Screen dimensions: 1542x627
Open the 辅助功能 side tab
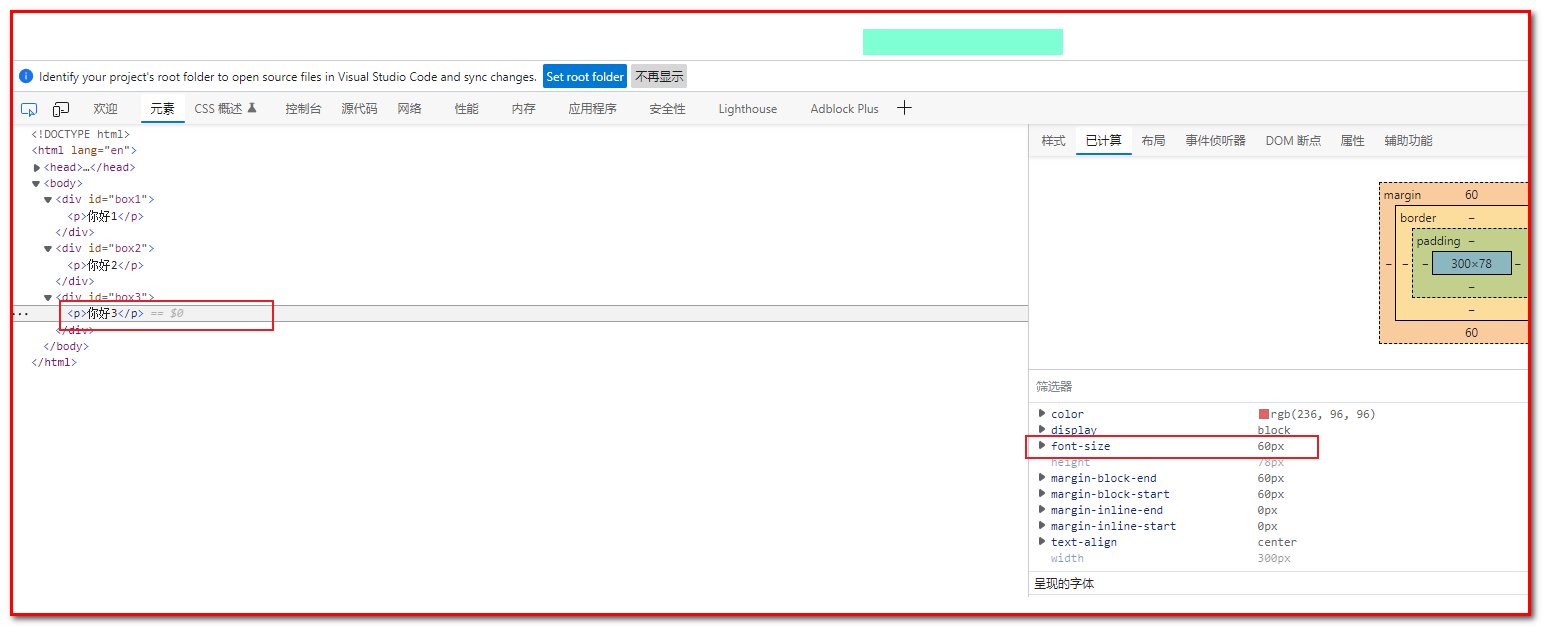(1408, 141)
